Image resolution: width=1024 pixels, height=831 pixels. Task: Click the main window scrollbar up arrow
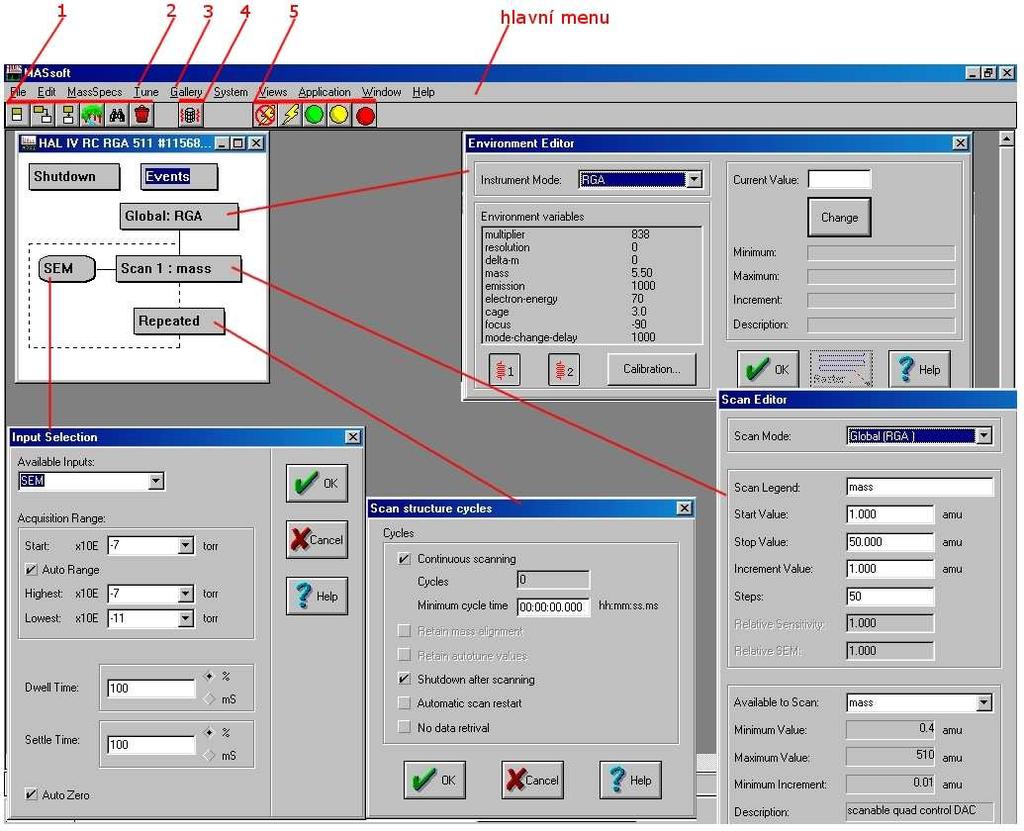pos(1006,138)
